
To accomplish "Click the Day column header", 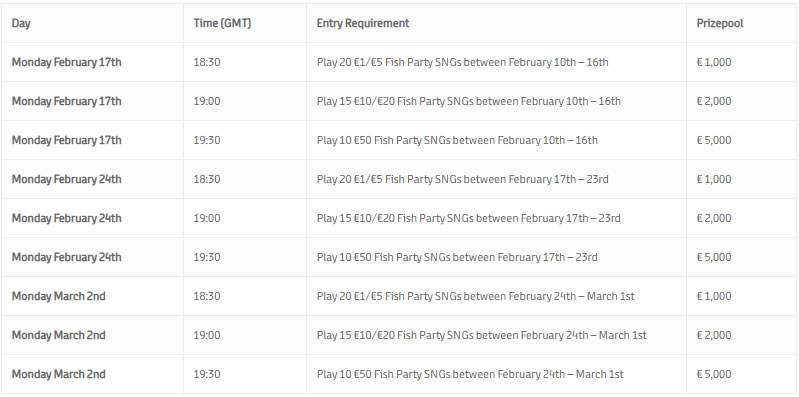I will 21,23.
